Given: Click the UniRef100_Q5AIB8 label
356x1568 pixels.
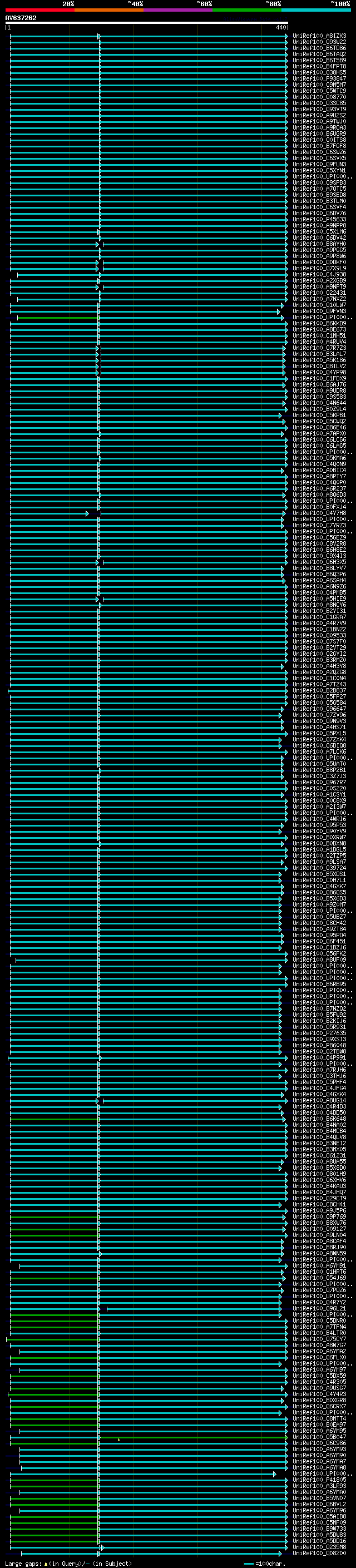Looking at the screenshot, I should coord(319,1517).
